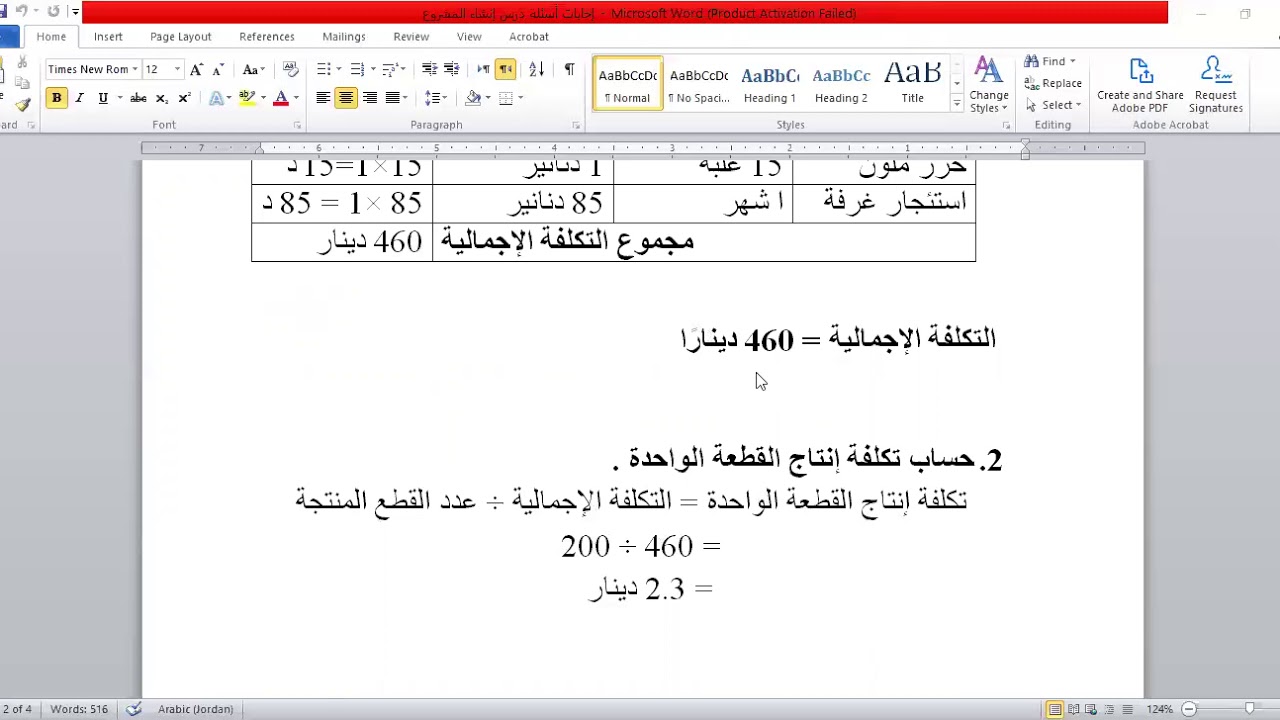
Task: Open Line and Paragraph Spacing menu
Action: [435, 98]
